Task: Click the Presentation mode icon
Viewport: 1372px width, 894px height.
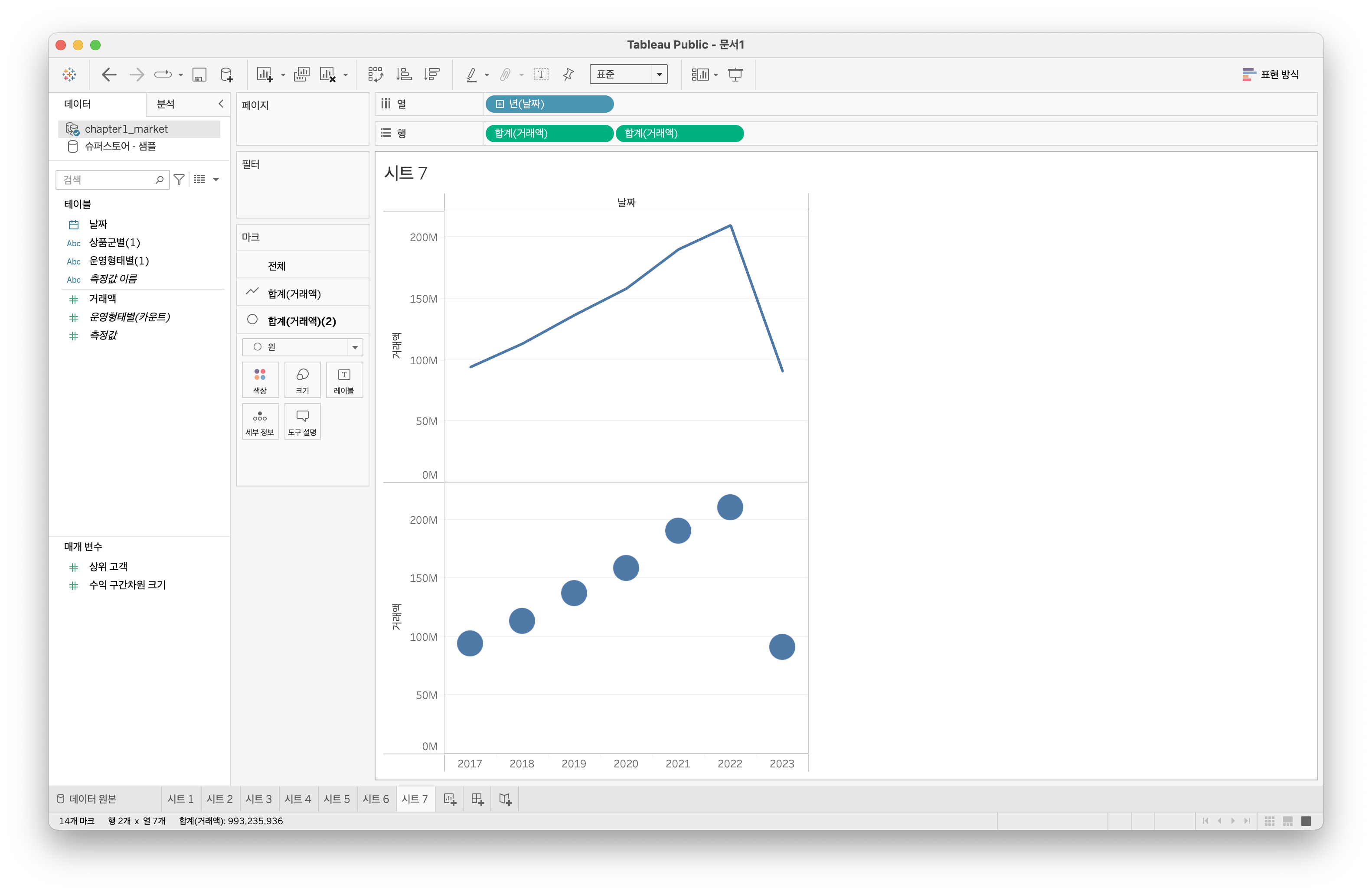Action: (x=735, y=75)
